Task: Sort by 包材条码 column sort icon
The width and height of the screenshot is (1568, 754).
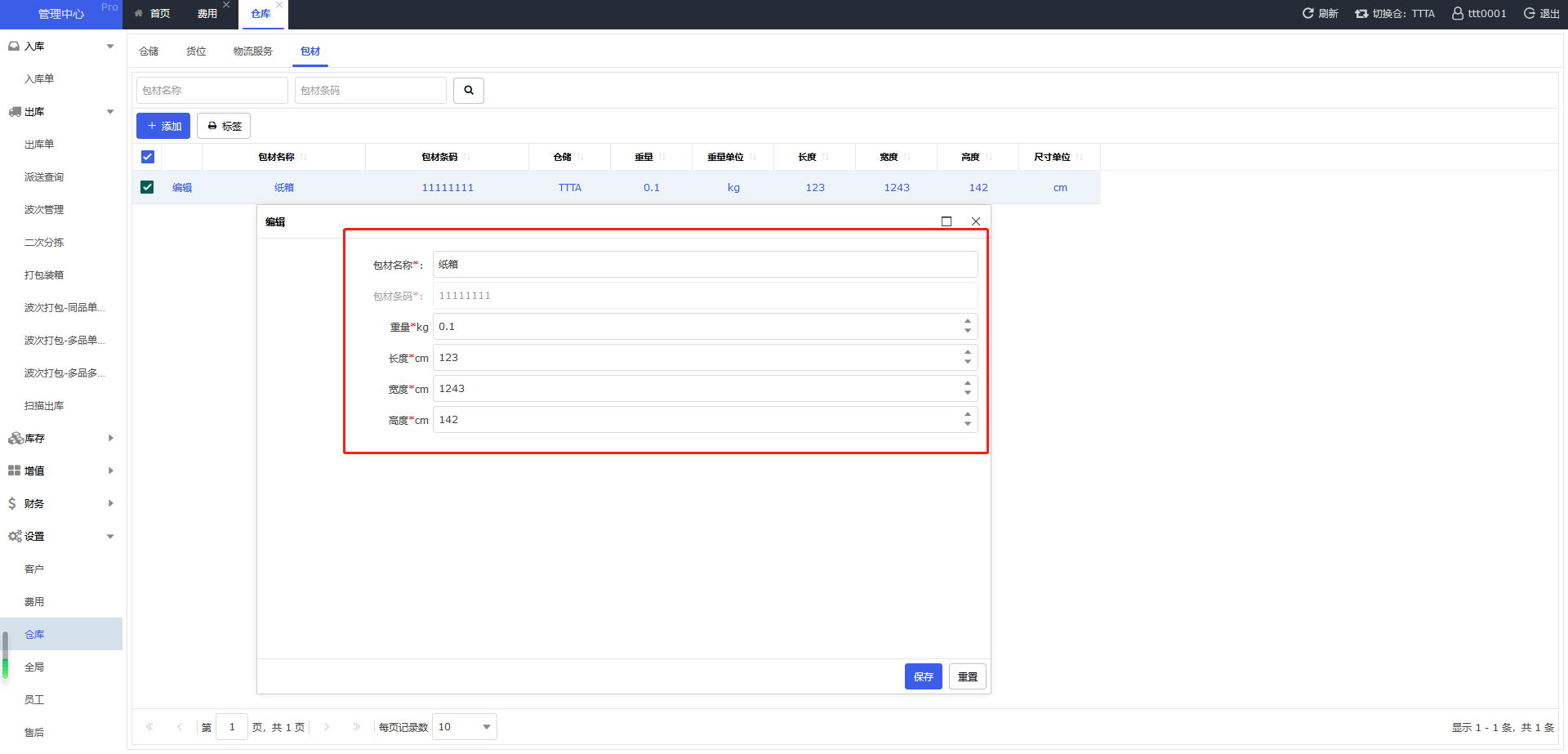Action: point(467,157)
